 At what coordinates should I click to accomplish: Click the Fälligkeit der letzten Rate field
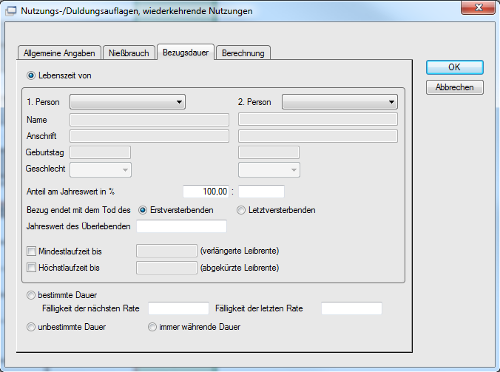pyautogui.click(x=352, y=308)
